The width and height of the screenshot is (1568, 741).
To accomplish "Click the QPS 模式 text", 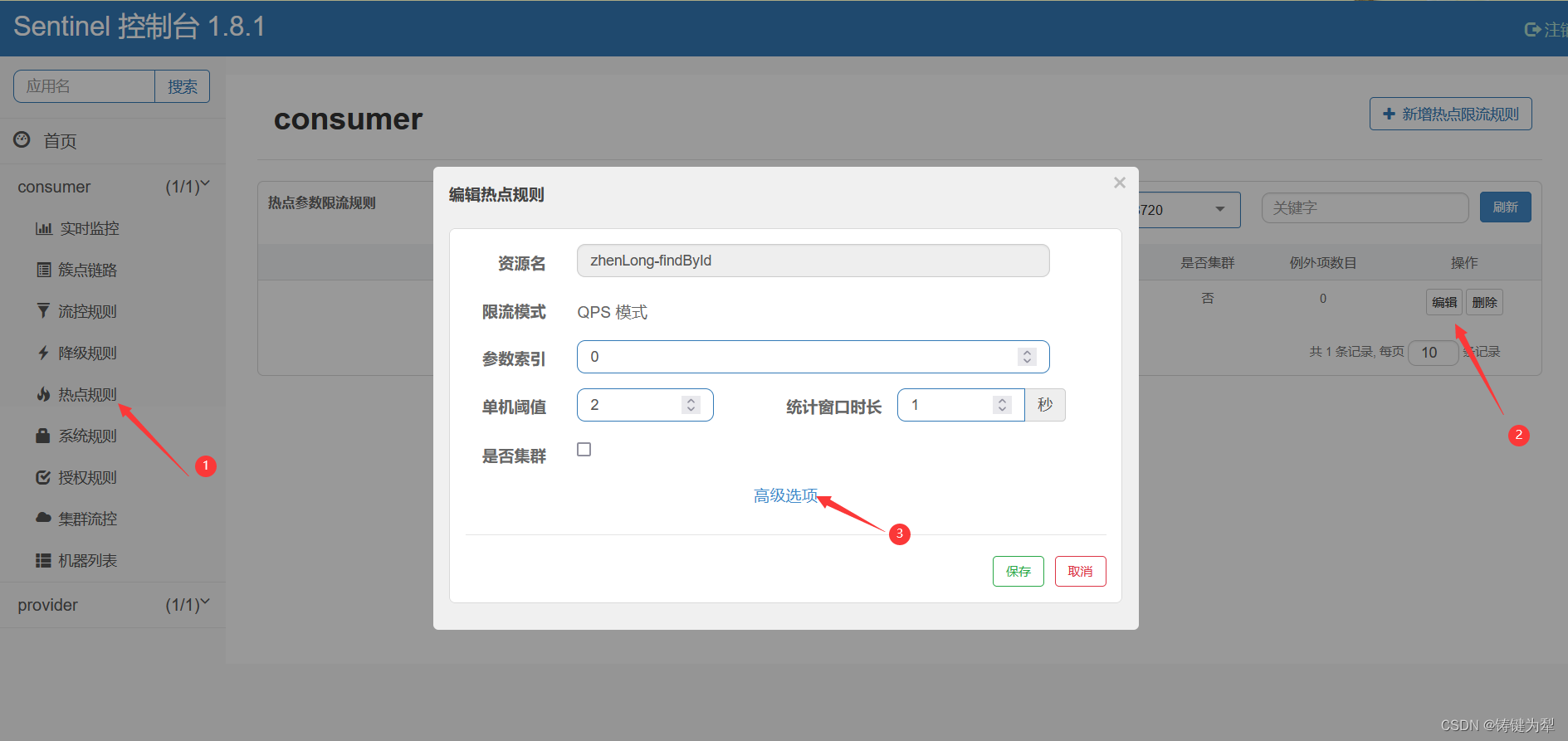I will click(612, 312).
